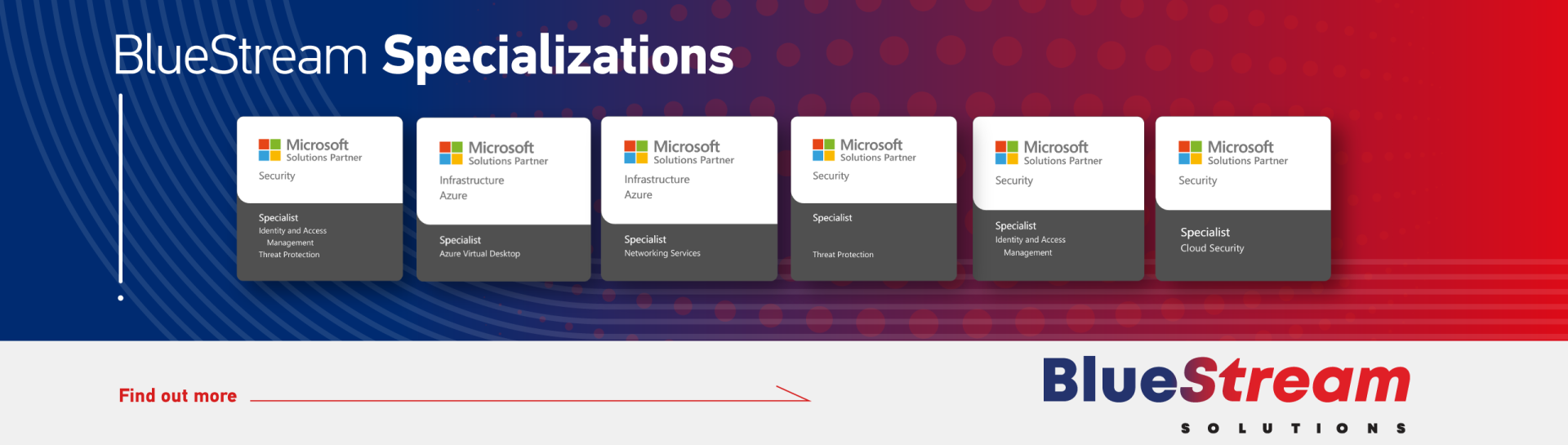Click the BlueStream Specializations heading

(x=423, y=56)
